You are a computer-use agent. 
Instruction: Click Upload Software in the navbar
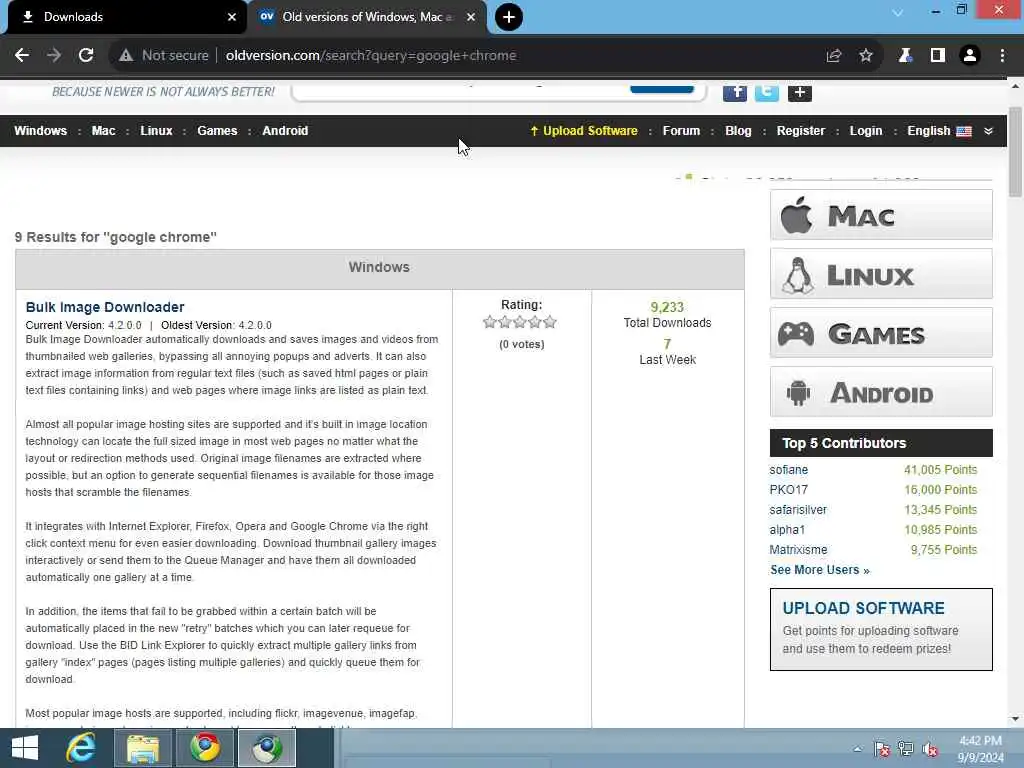(x=584, y=131)
